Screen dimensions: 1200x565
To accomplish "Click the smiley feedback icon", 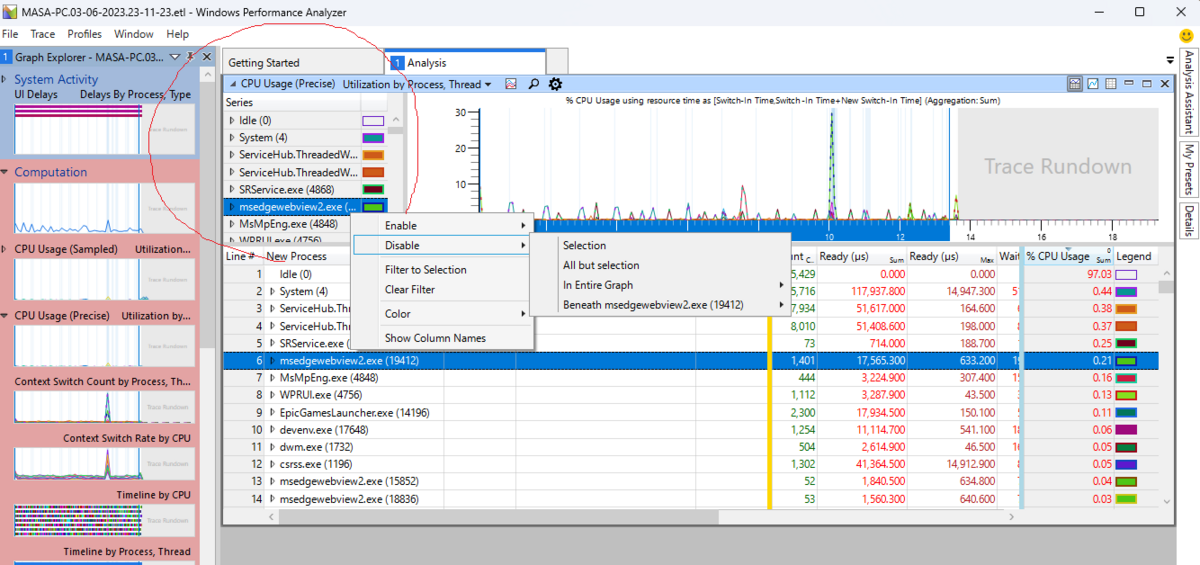I will 1187,35.
